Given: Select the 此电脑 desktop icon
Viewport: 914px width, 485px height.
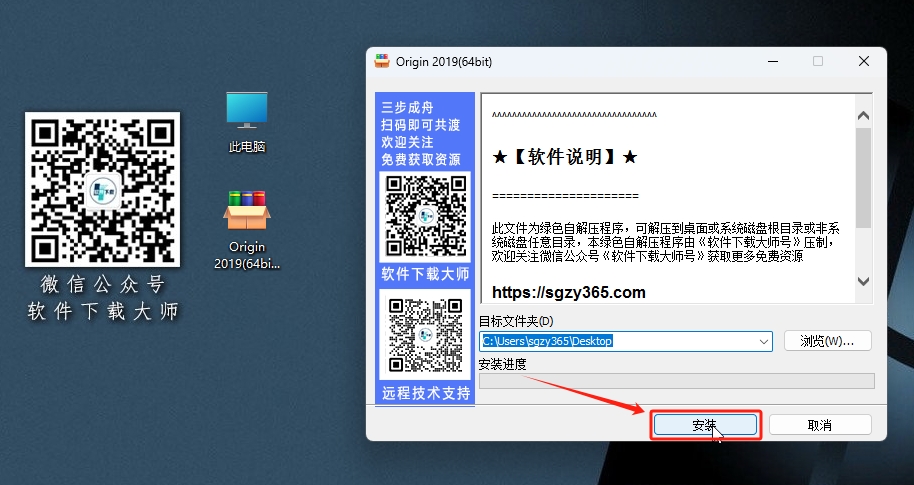Looking at the screenshot, I should point(247,122).
